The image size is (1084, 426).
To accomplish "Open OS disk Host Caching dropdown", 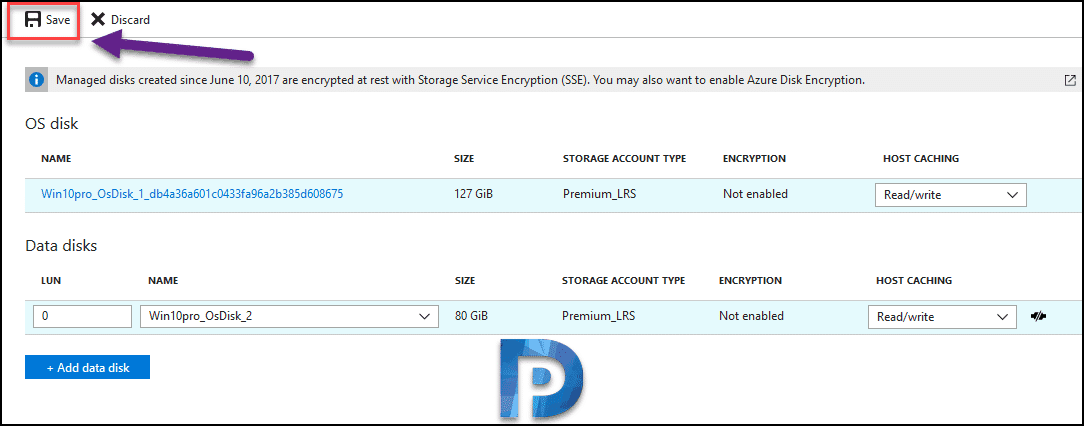I will point(951,195).
